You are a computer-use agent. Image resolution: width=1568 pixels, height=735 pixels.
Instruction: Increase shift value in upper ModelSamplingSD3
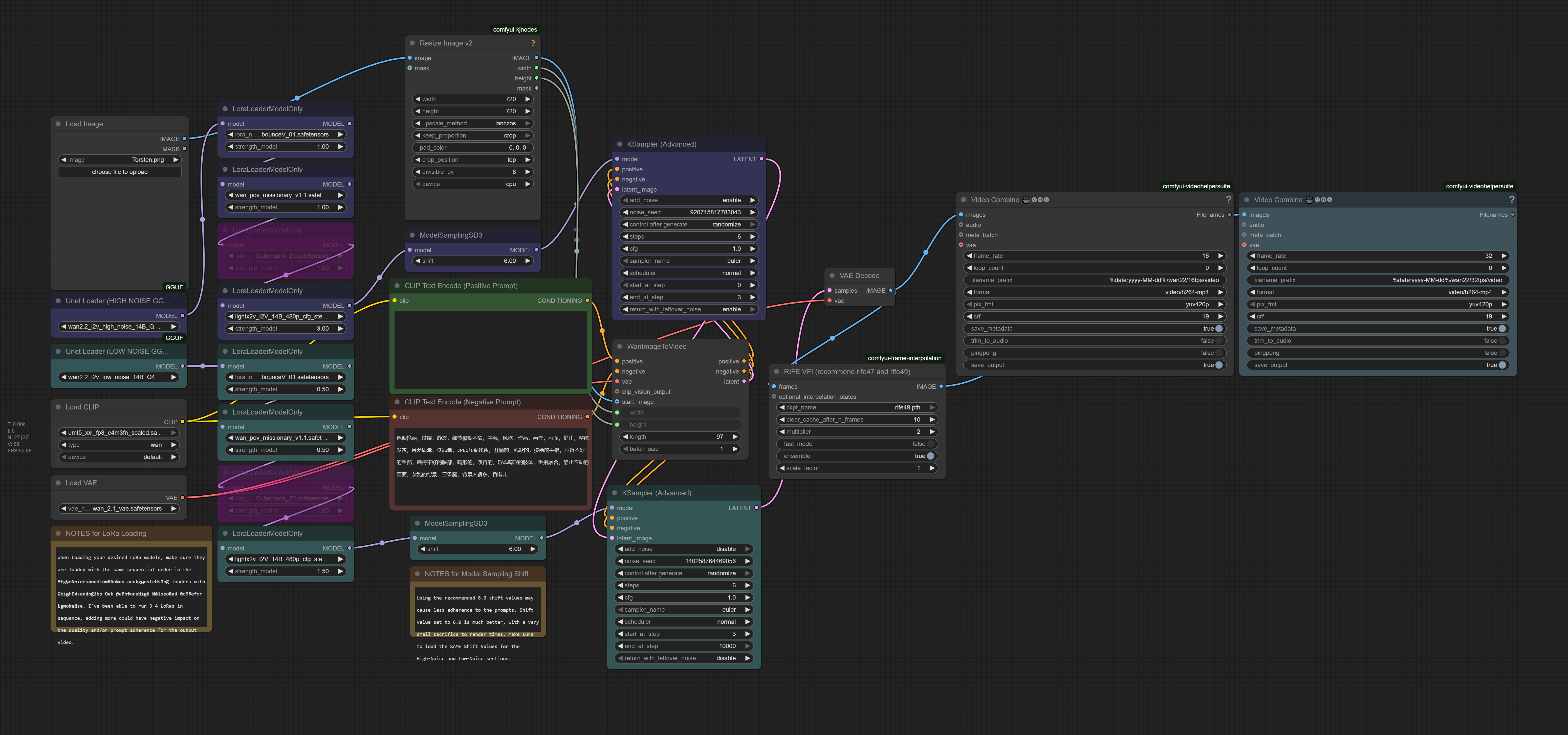pos(528,261)
